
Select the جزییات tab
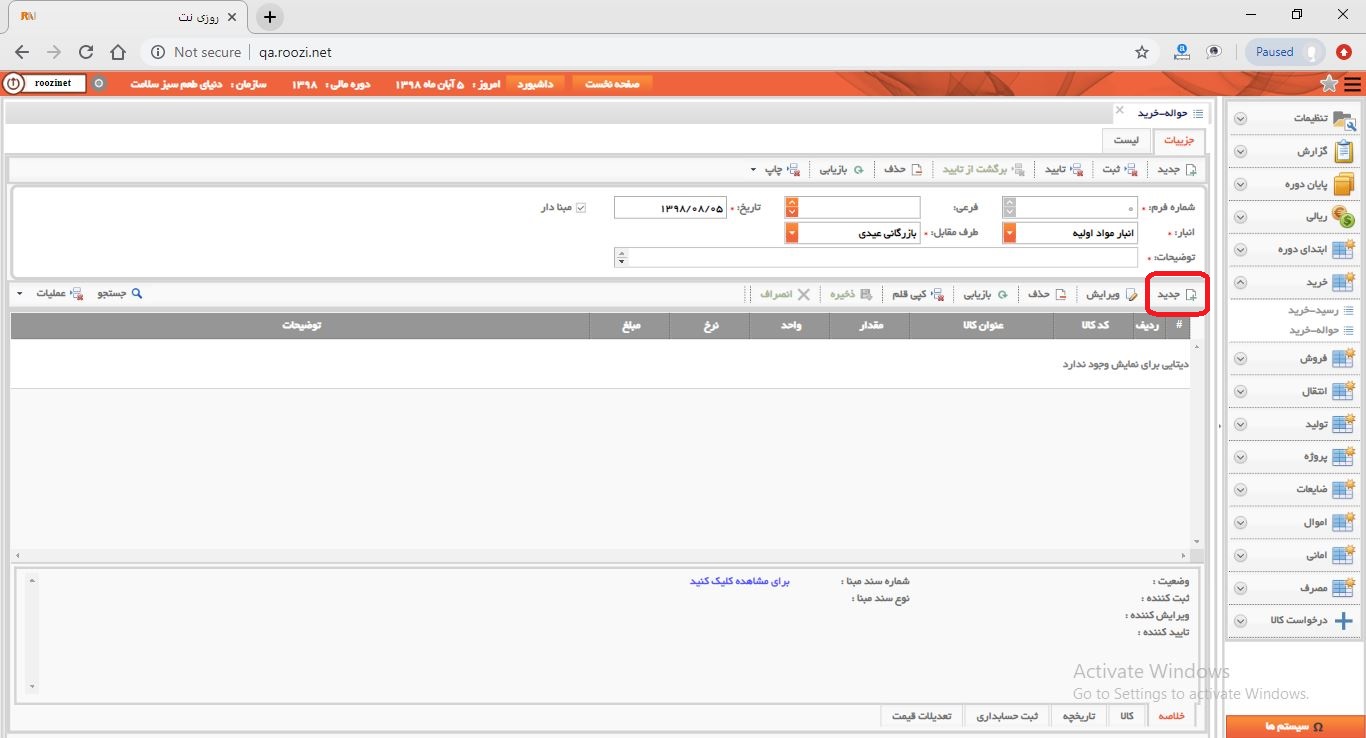pos(1179,141)
